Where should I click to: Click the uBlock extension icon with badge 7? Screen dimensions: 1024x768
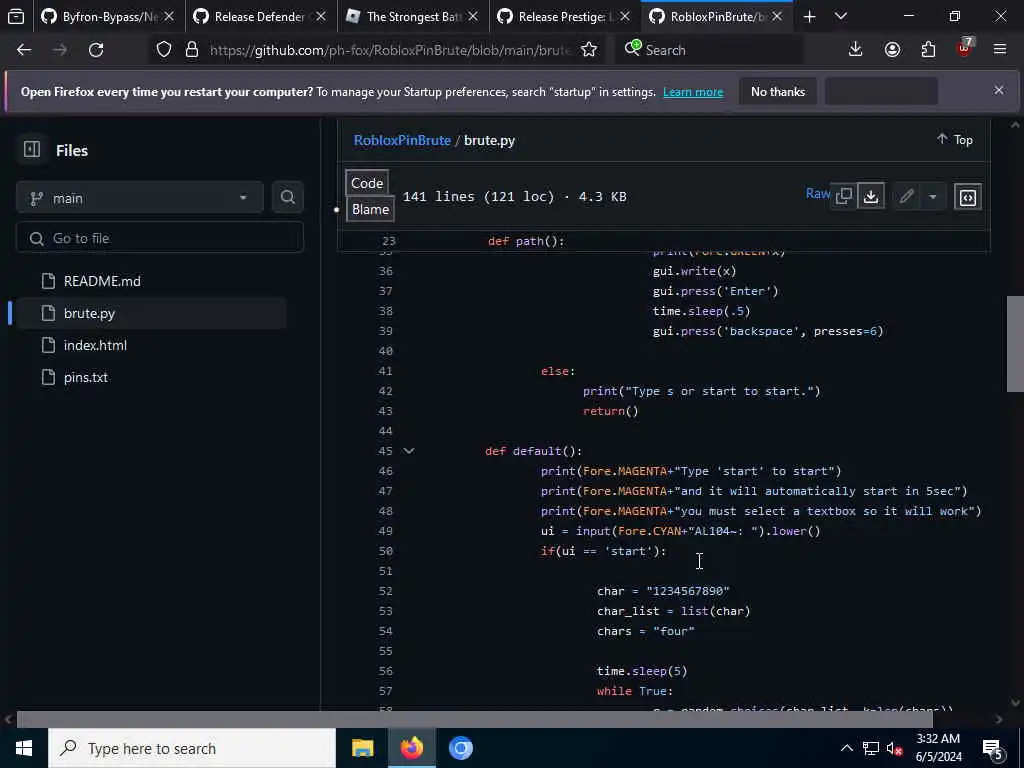(965, 48)
